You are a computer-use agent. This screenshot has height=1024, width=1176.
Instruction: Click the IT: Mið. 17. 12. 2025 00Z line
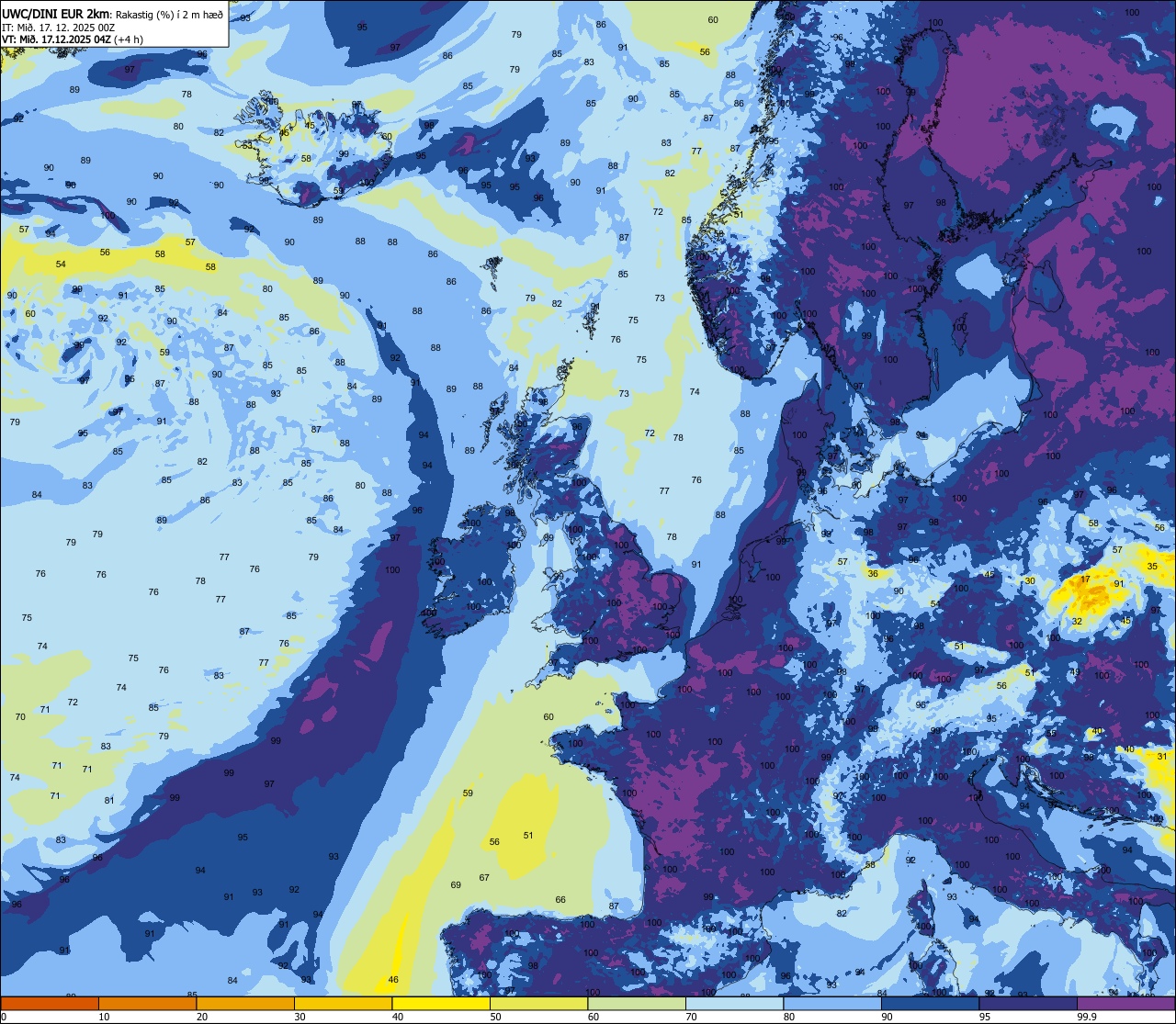click(58, 28)
